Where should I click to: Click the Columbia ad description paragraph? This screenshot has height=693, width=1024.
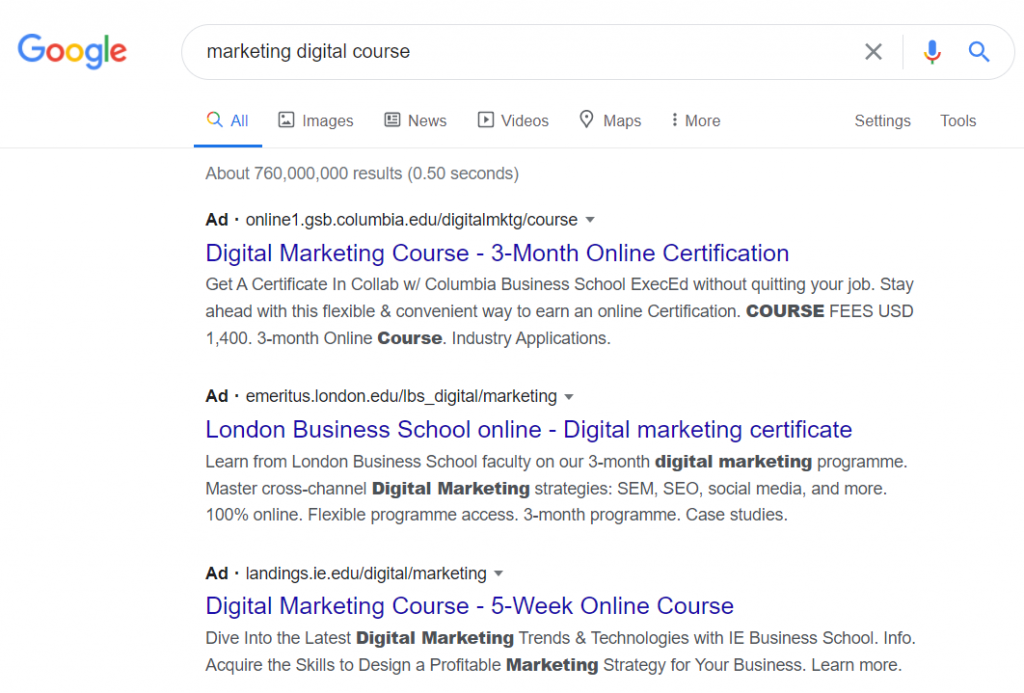point(560,311)
